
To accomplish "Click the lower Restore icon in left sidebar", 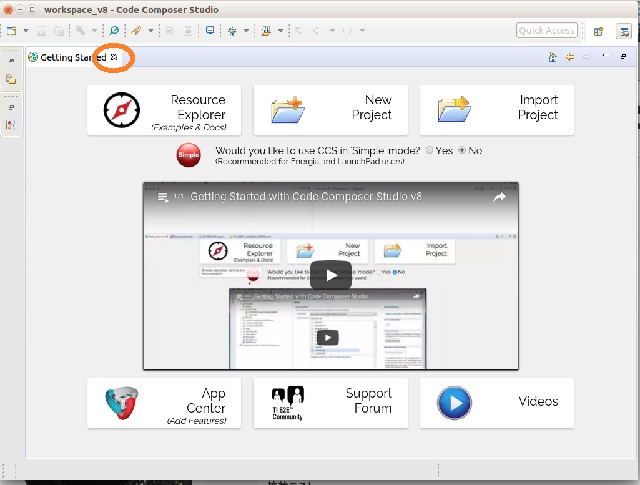I will pos(11,107).
